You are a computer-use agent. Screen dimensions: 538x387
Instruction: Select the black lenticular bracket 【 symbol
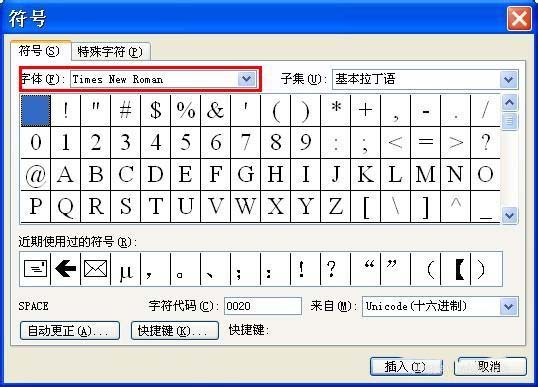(456, 269)
